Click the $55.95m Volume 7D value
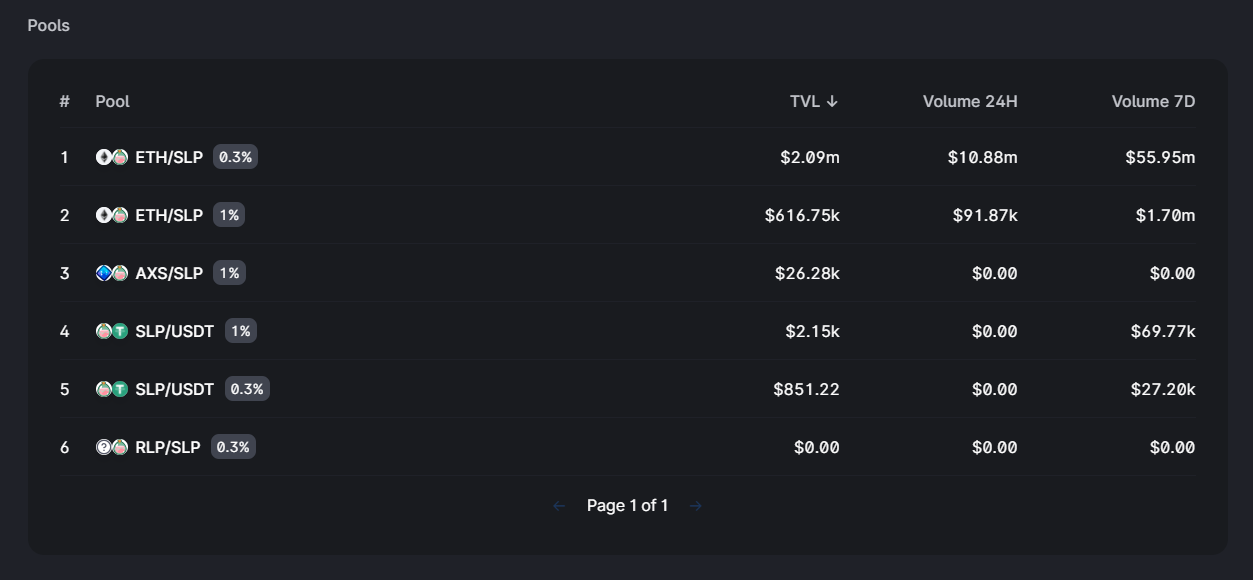The width and height of the screenshot is (1253, 580). tap(1158, 157)
